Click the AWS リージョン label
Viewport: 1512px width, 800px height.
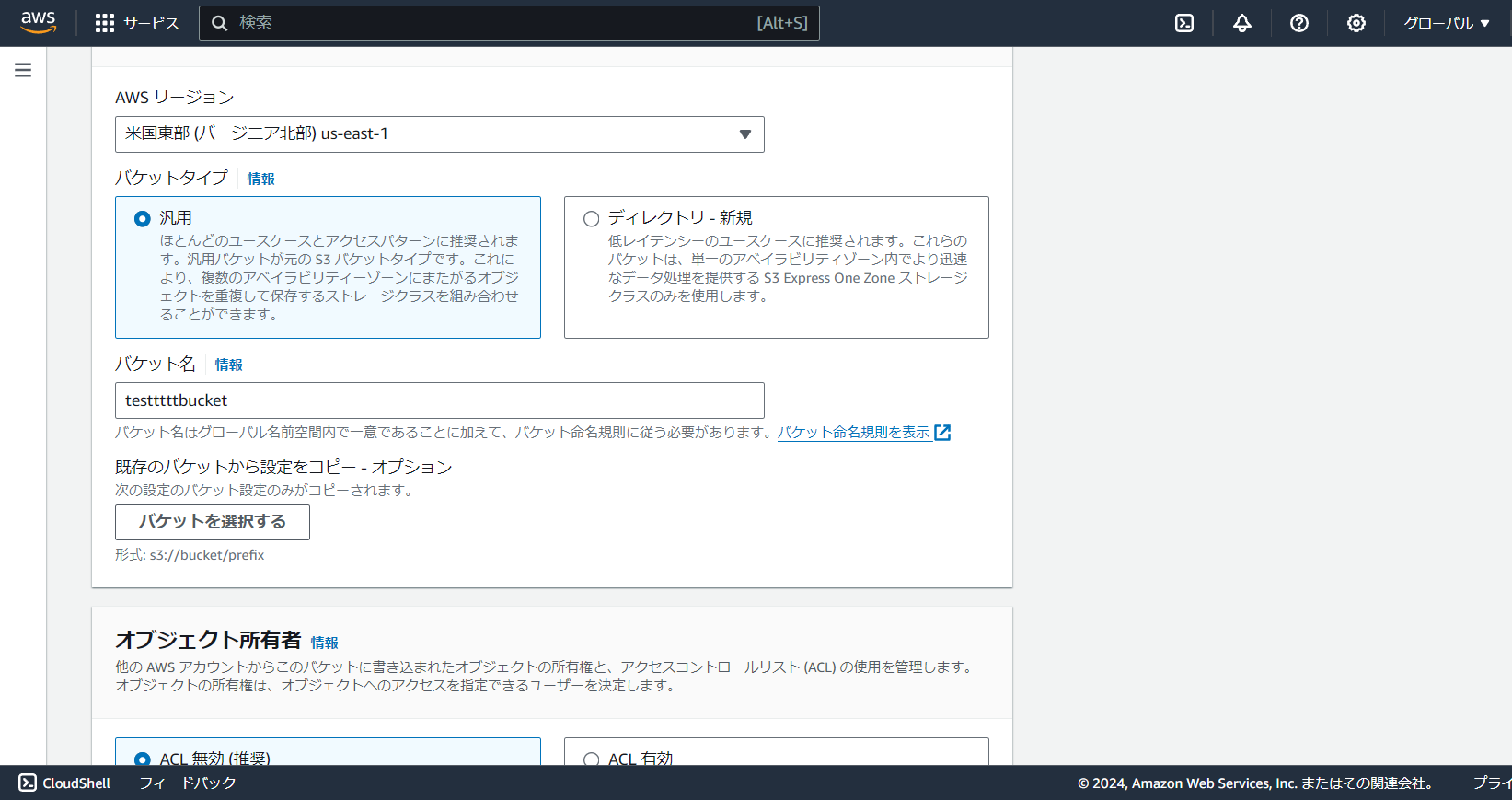[x=175, y=98]
